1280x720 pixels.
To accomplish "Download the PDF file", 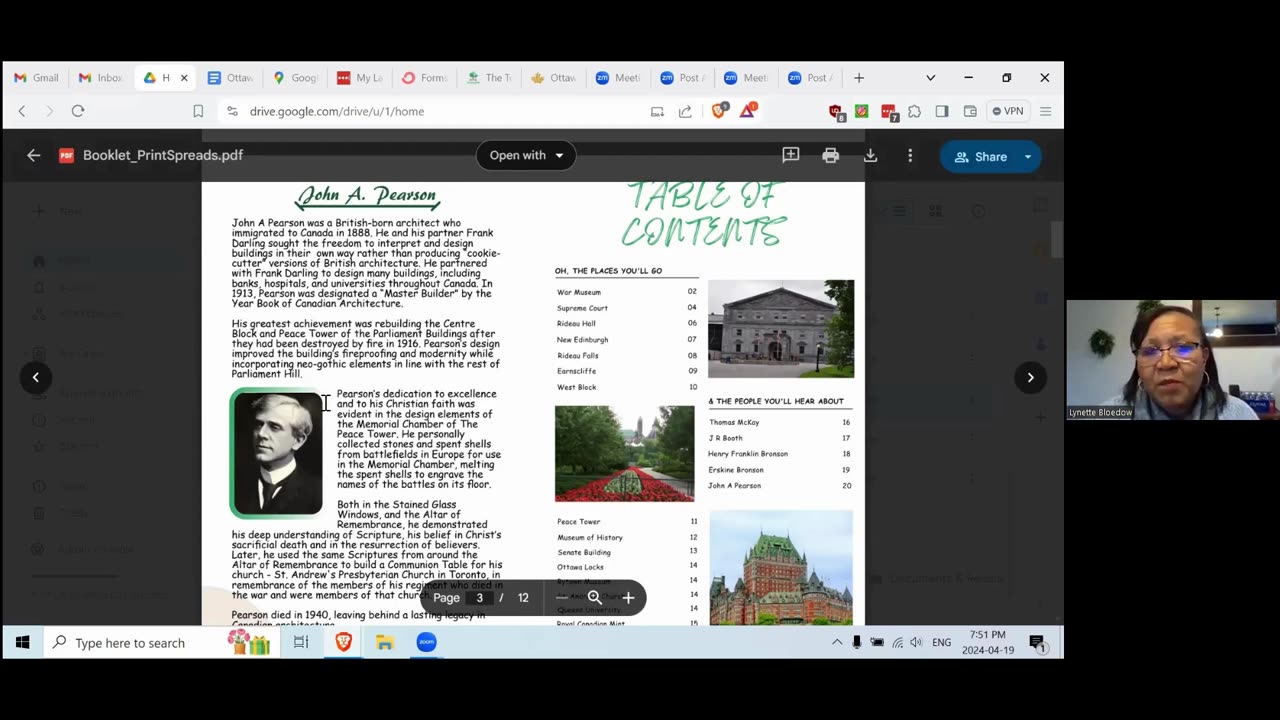I will click(x=870, y=155).
